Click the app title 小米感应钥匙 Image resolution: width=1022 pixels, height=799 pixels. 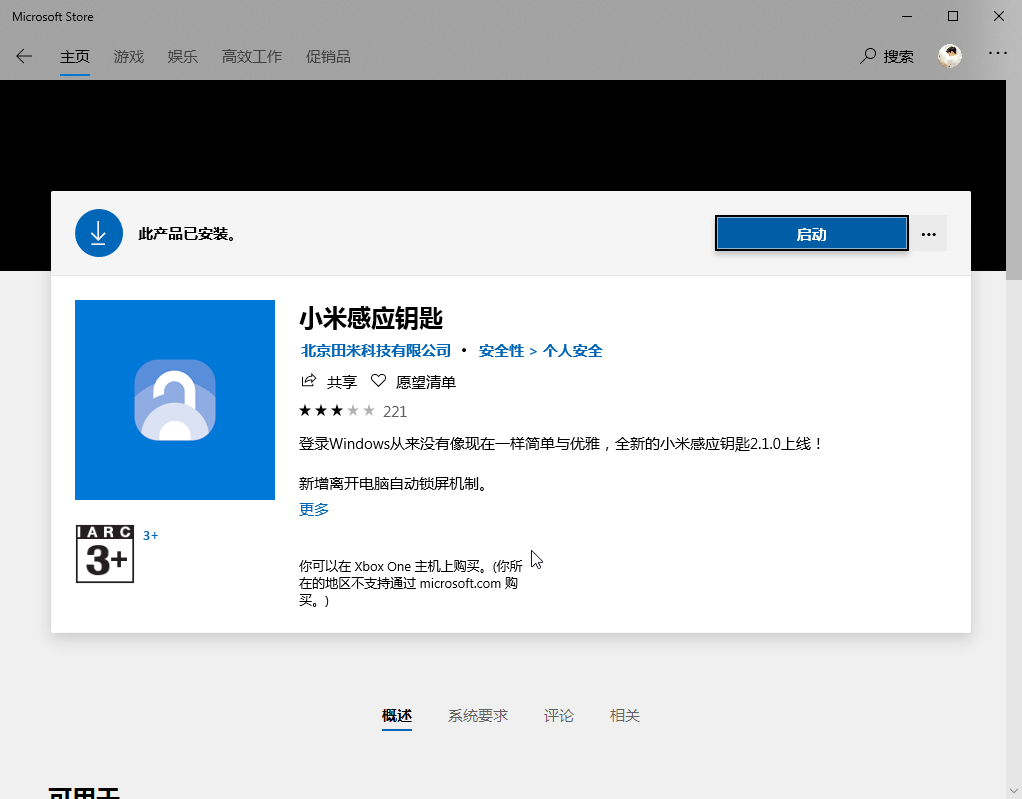pyautogui.click(x=371, y=319)
